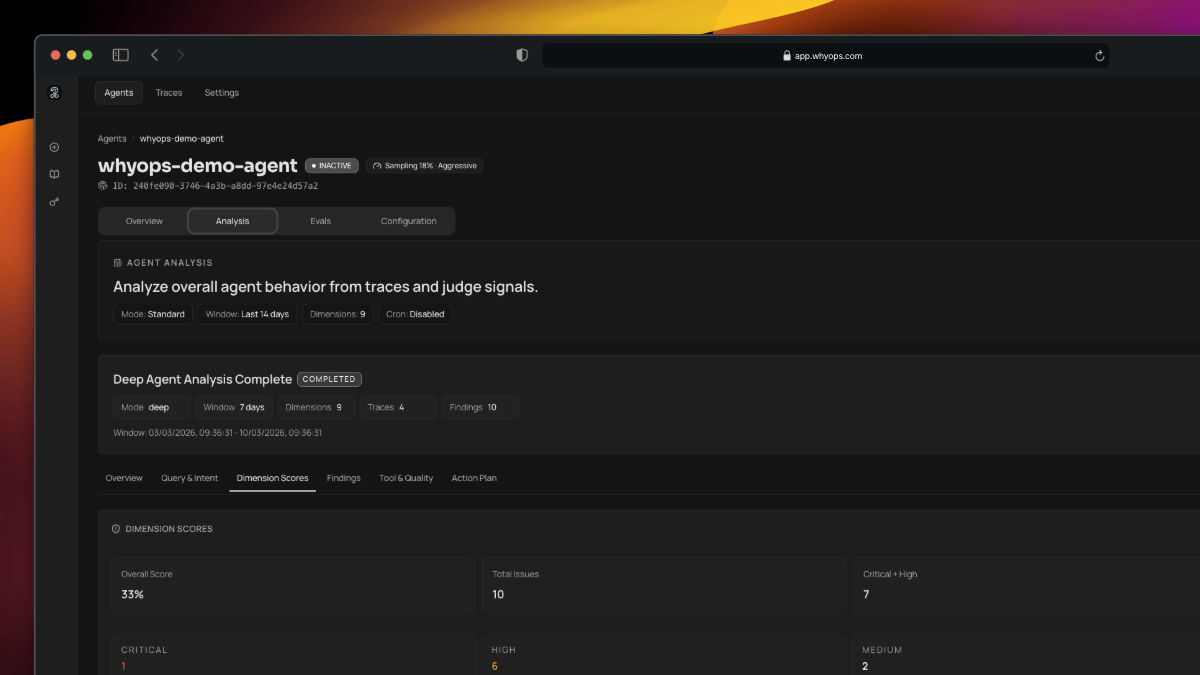1200x675 pixels.
Task: Click the Cron: Disabled chip
Action: pos(415,314)
